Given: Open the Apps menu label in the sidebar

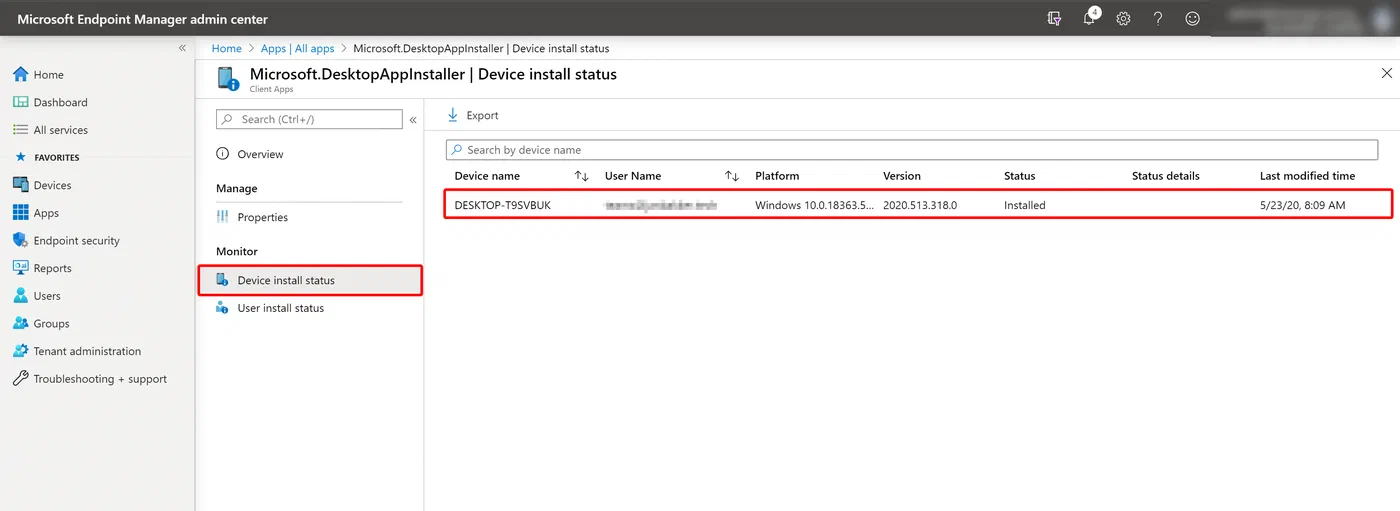Looking at the screenshot, I should pyautogui.click(x=46, y=213).
